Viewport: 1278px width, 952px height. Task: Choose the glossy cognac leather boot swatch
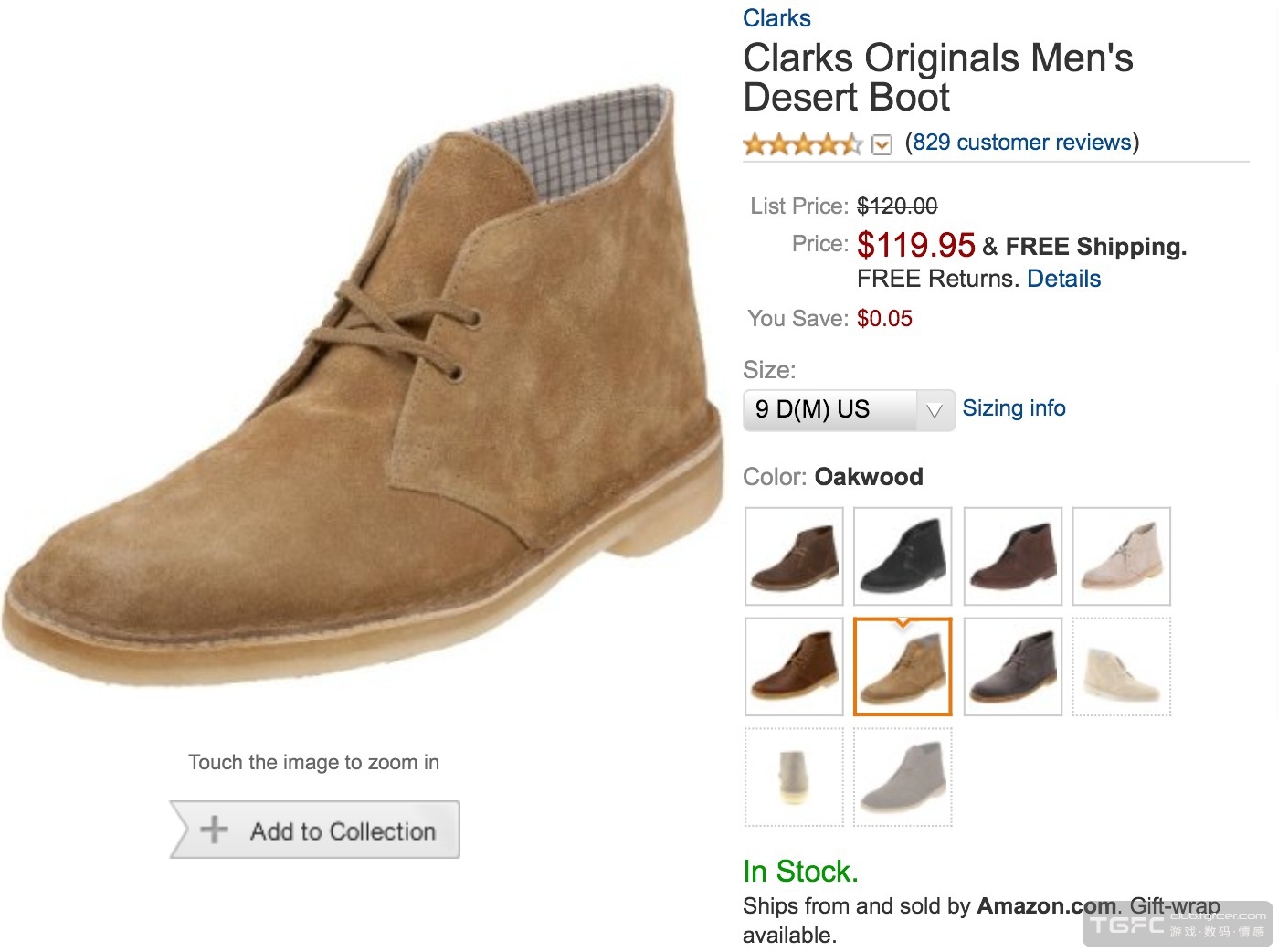(x=794, y=666)
